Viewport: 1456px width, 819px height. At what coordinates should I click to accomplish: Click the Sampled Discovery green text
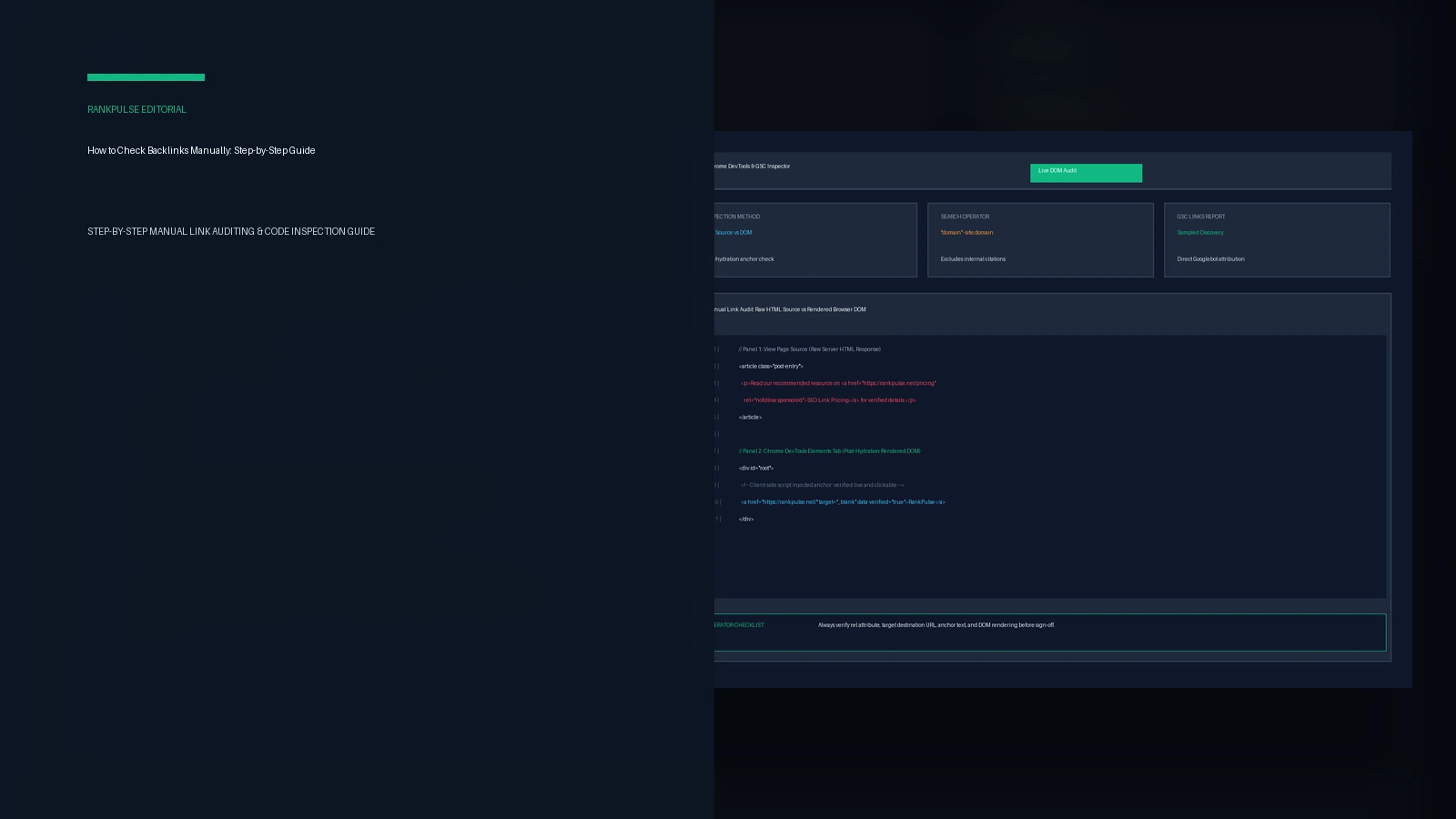(1200, 233)
